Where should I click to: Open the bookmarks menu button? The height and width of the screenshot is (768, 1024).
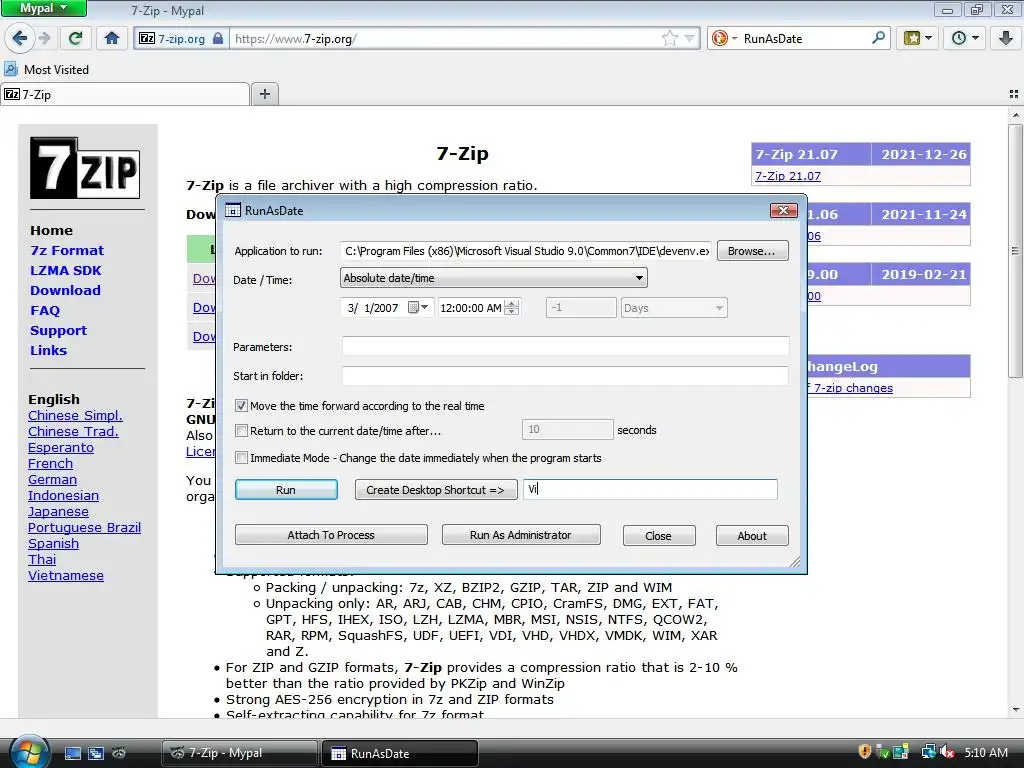(x=918, y=39)
